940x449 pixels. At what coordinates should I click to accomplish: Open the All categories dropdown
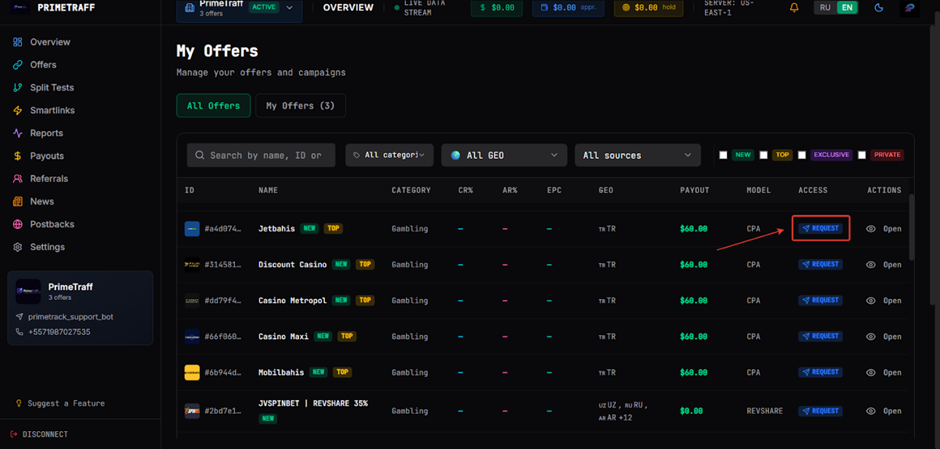pyautogui.click(x=389, y=155)
